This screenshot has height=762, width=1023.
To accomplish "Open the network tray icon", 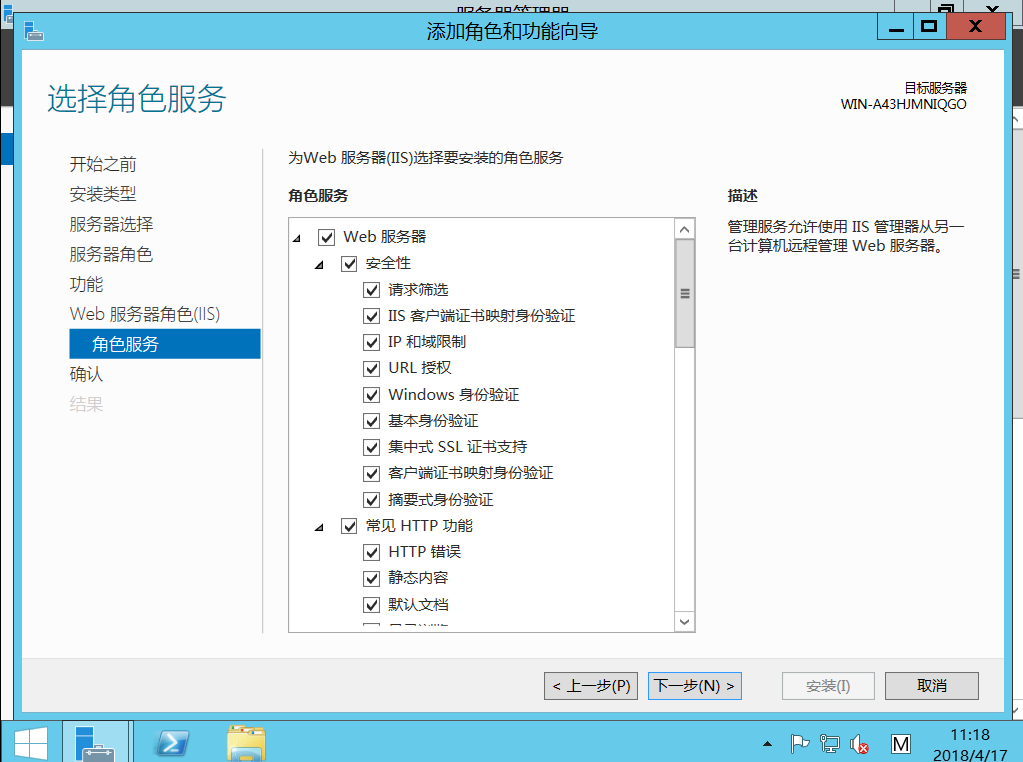I will [829, 744].
